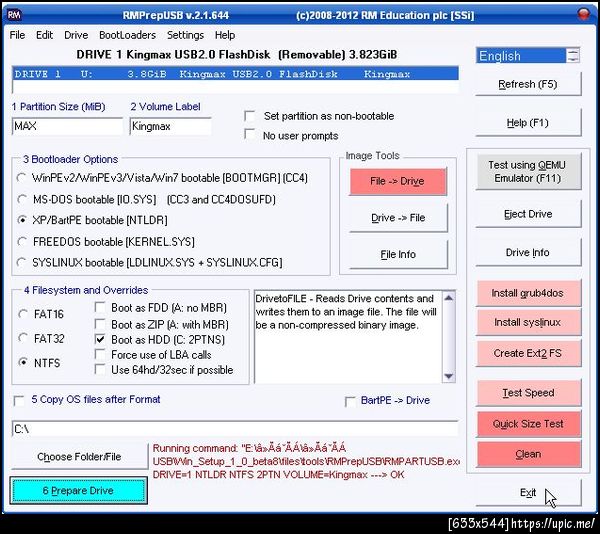
Task: Click the RM application icon in title bar
Action: point(14,15)
